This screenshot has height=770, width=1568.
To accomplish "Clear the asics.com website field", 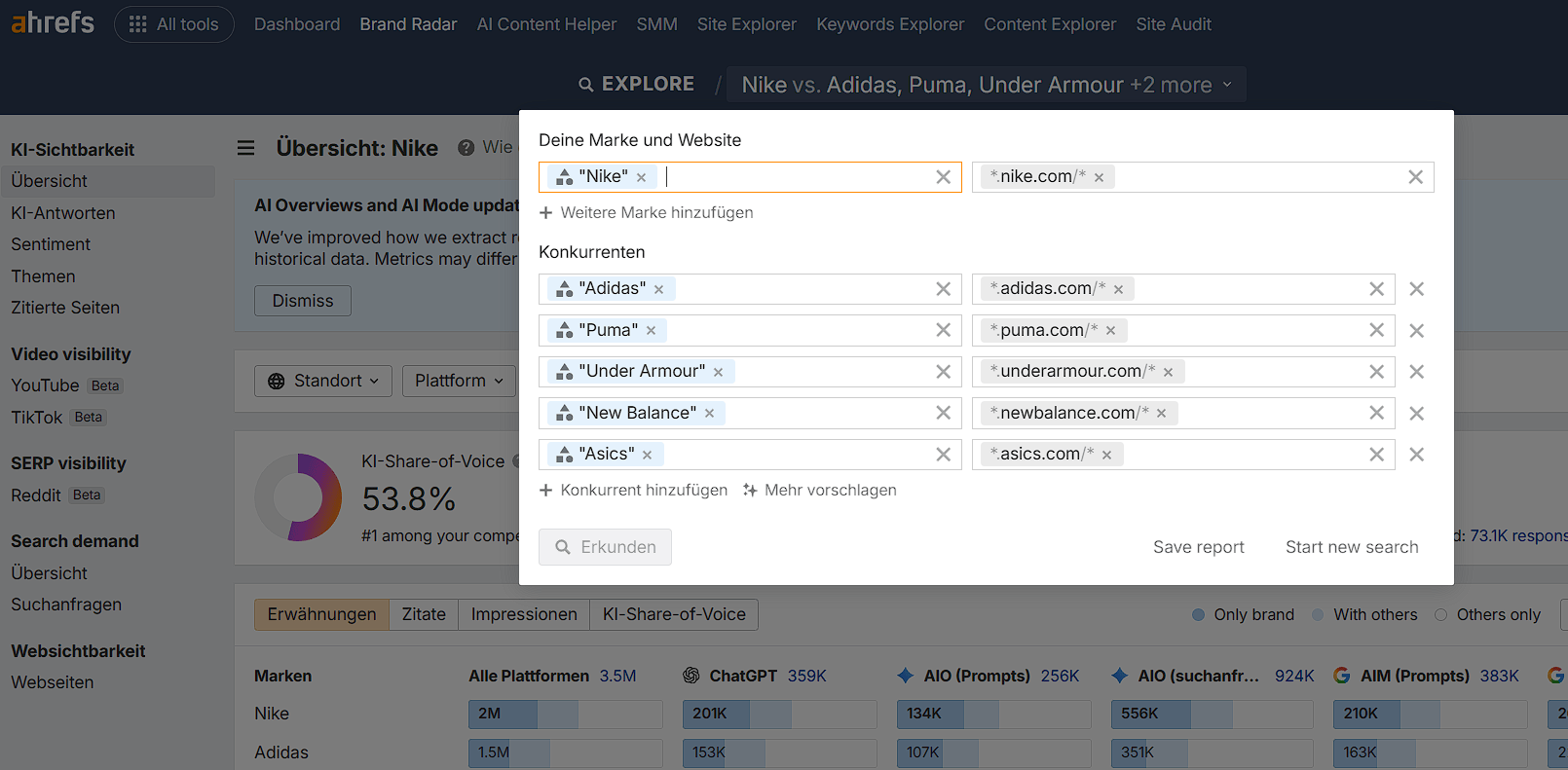I will [1376, 455].
